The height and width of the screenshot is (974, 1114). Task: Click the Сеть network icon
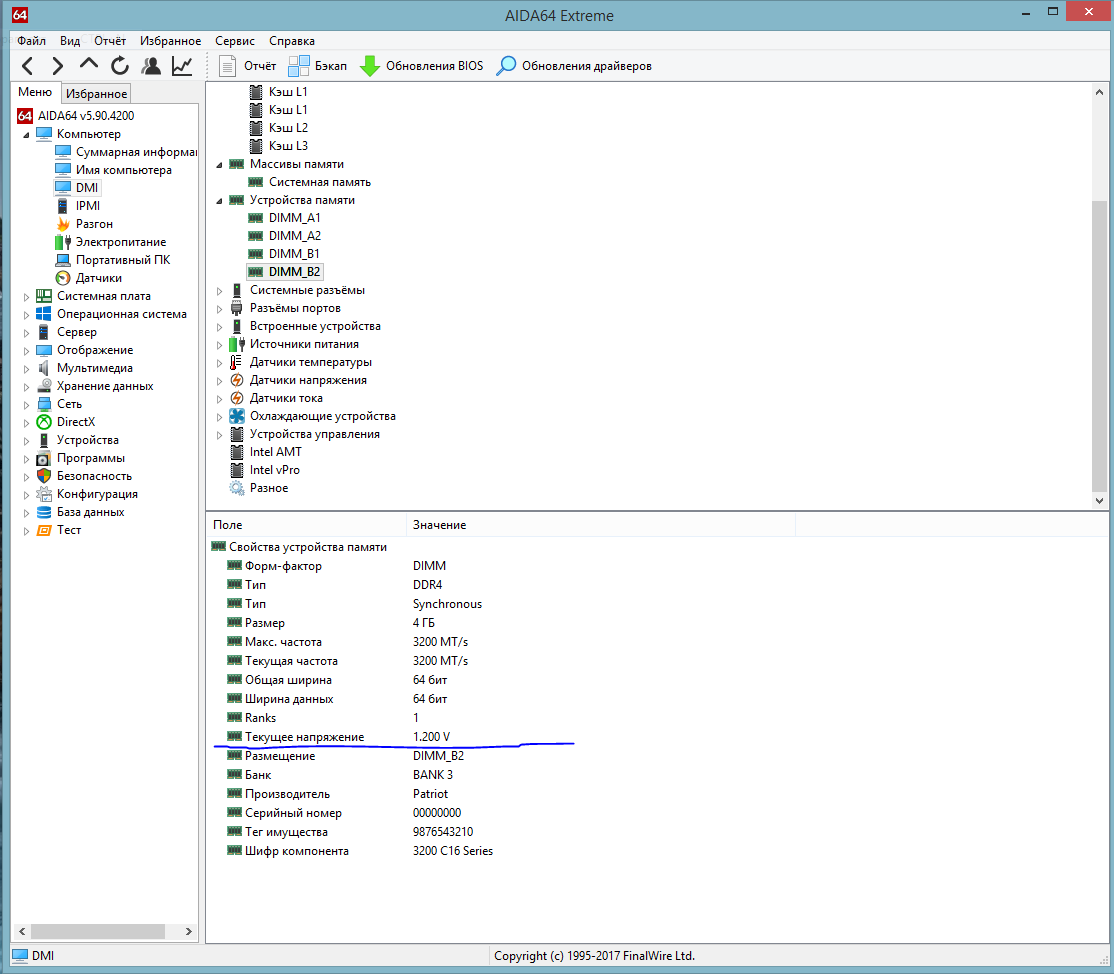click(44, 404)
